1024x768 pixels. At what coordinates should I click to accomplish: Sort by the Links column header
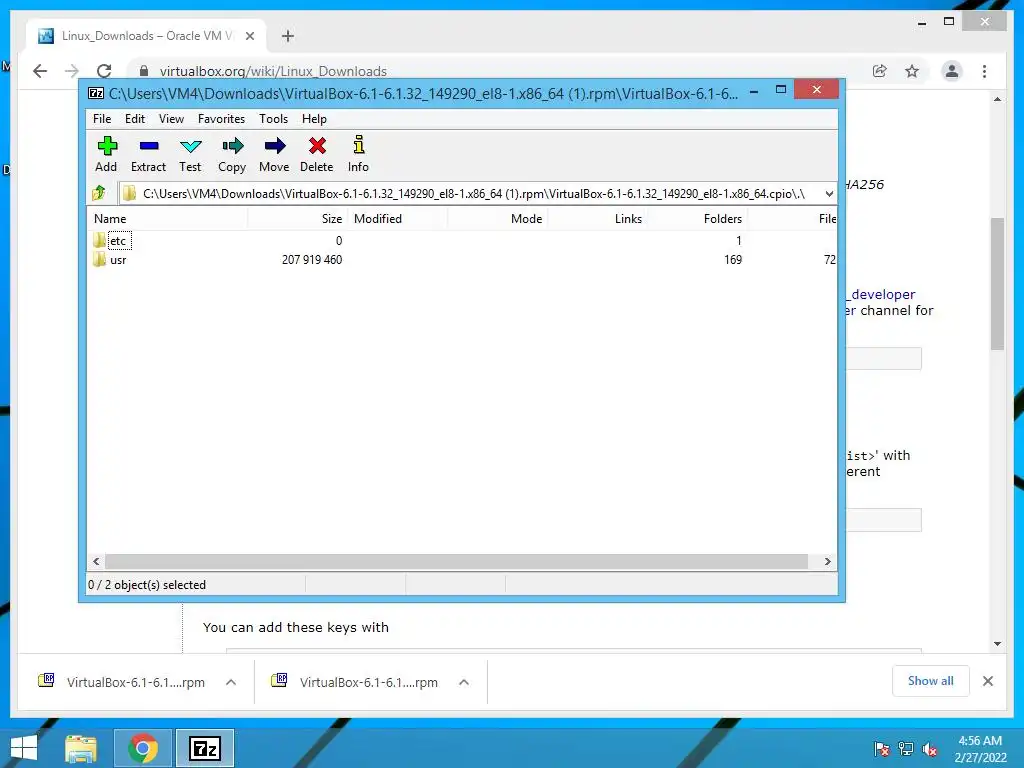(x=597, y=219)
